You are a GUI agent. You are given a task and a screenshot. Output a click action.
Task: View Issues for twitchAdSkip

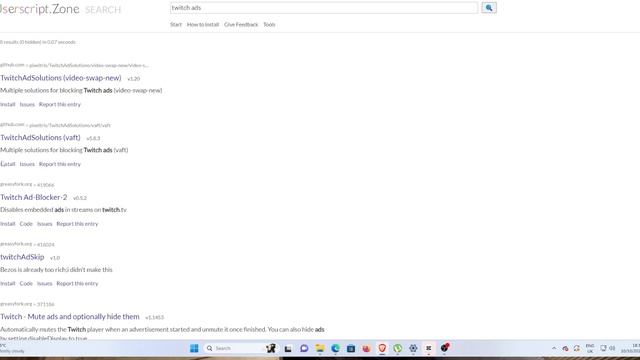click(x=44, y=283)
